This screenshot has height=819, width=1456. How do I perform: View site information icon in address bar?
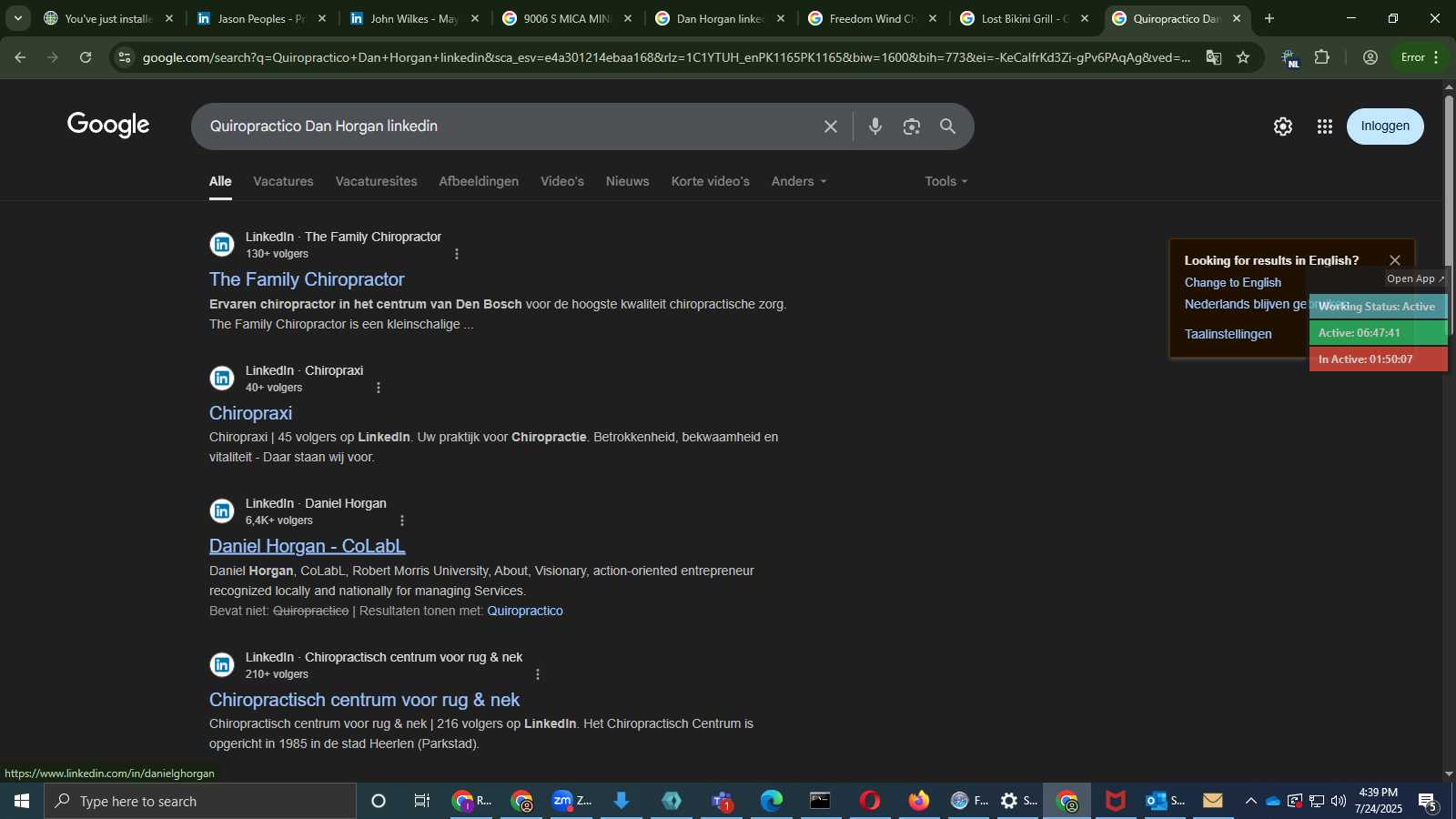click(125, 57)
